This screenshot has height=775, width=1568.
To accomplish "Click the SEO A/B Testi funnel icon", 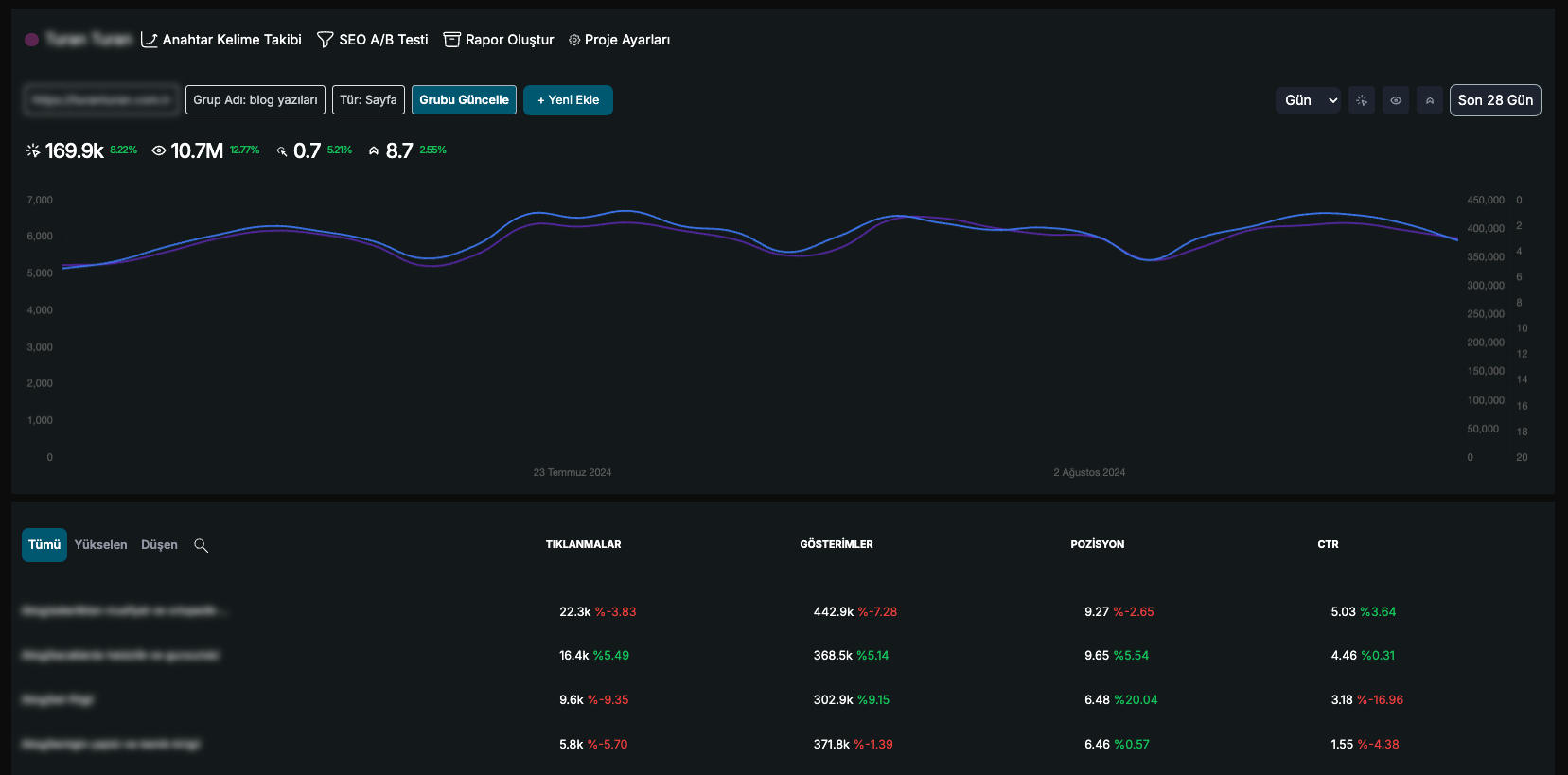I will coord(325,40).
